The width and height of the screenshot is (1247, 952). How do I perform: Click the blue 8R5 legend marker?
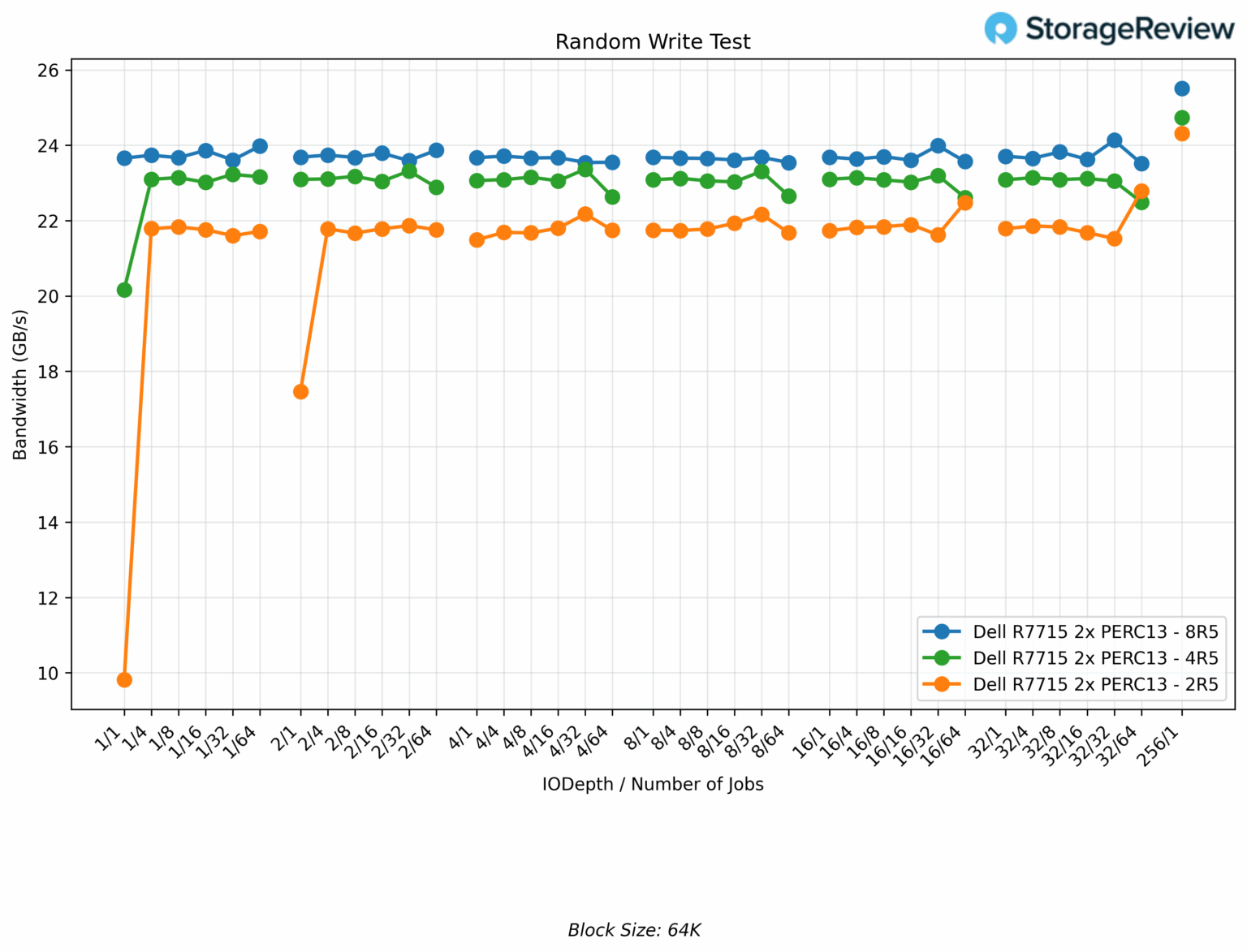pyautogui.click(x=942, y=631)
